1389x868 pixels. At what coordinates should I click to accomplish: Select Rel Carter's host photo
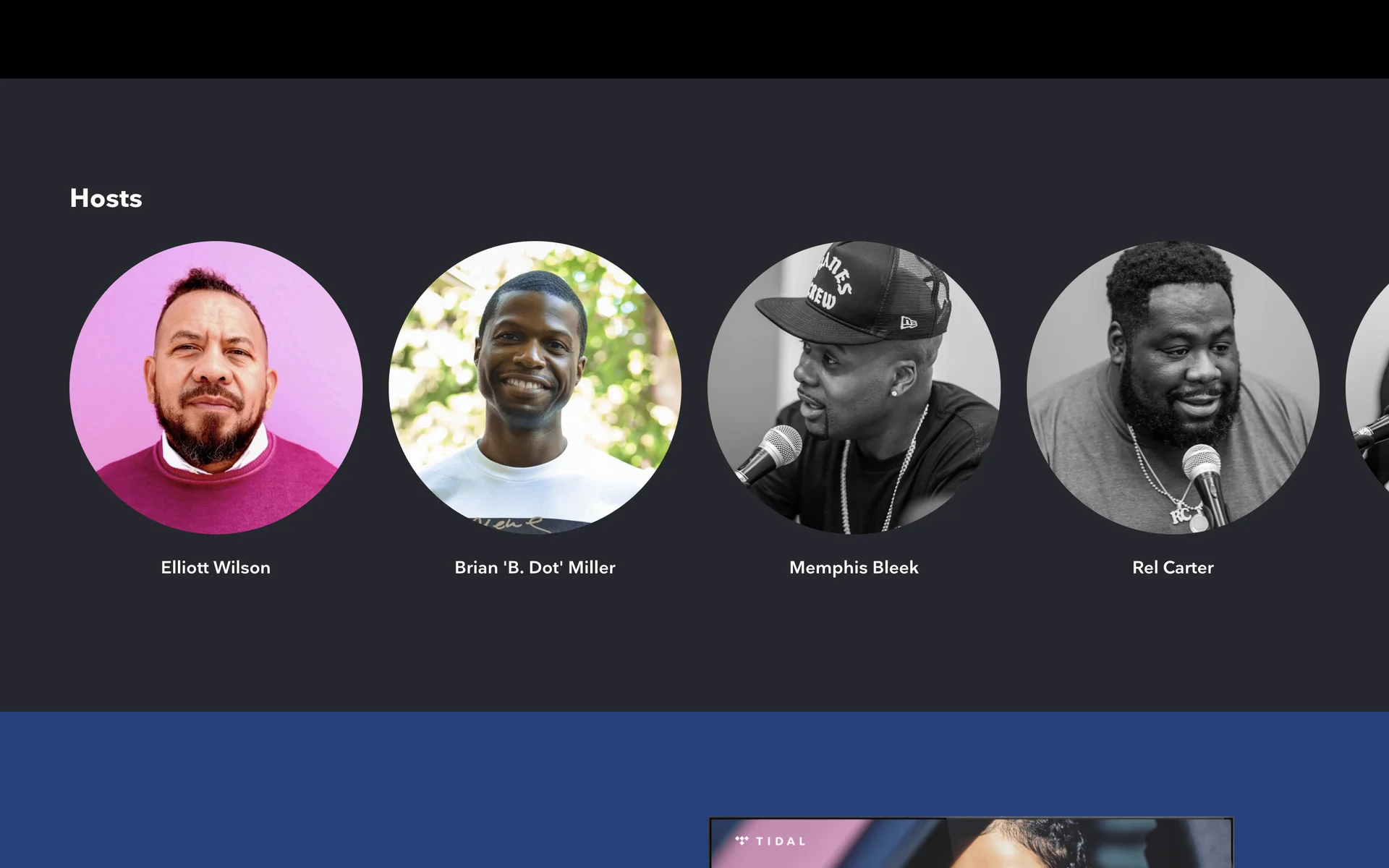1173,388
